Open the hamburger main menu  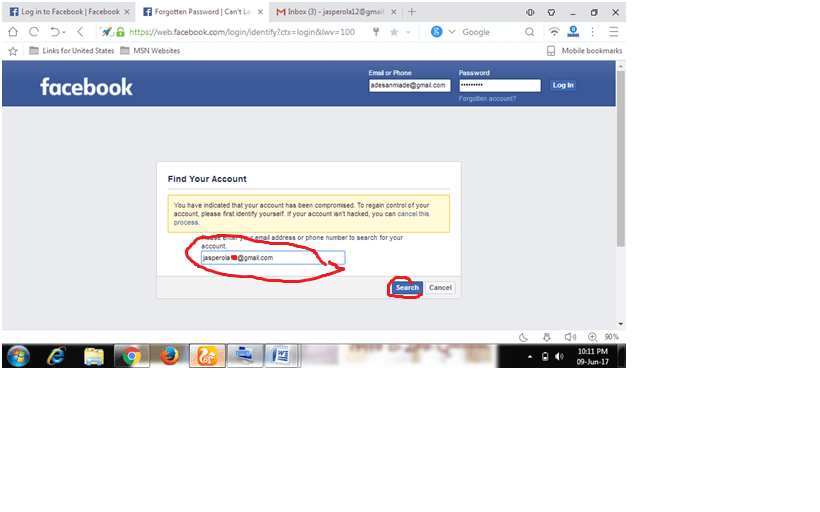613,32
